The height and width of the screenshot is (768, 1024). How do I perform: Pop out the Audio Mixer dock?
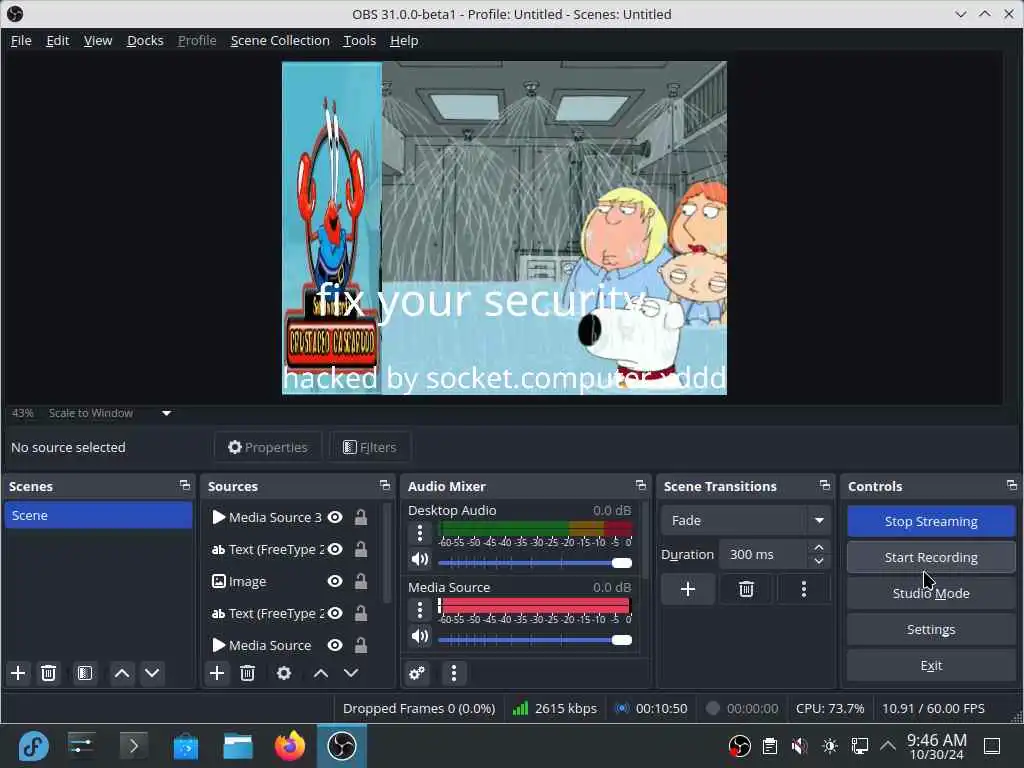[x=641, y=485]
